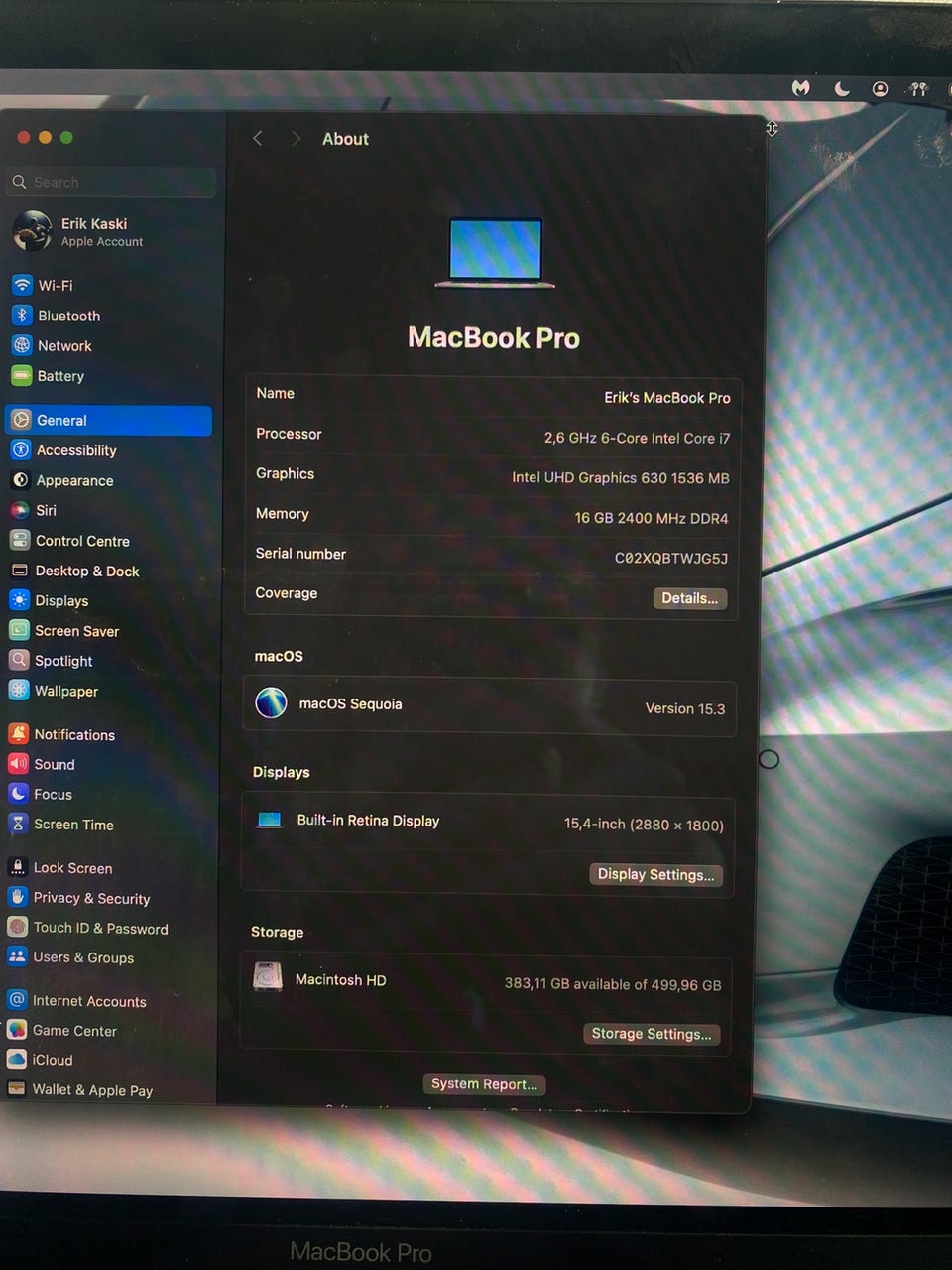The width and height of the screenshot is (952, 1270).
Task: Open the Network globe icon
Action: [x=22, y=345]
